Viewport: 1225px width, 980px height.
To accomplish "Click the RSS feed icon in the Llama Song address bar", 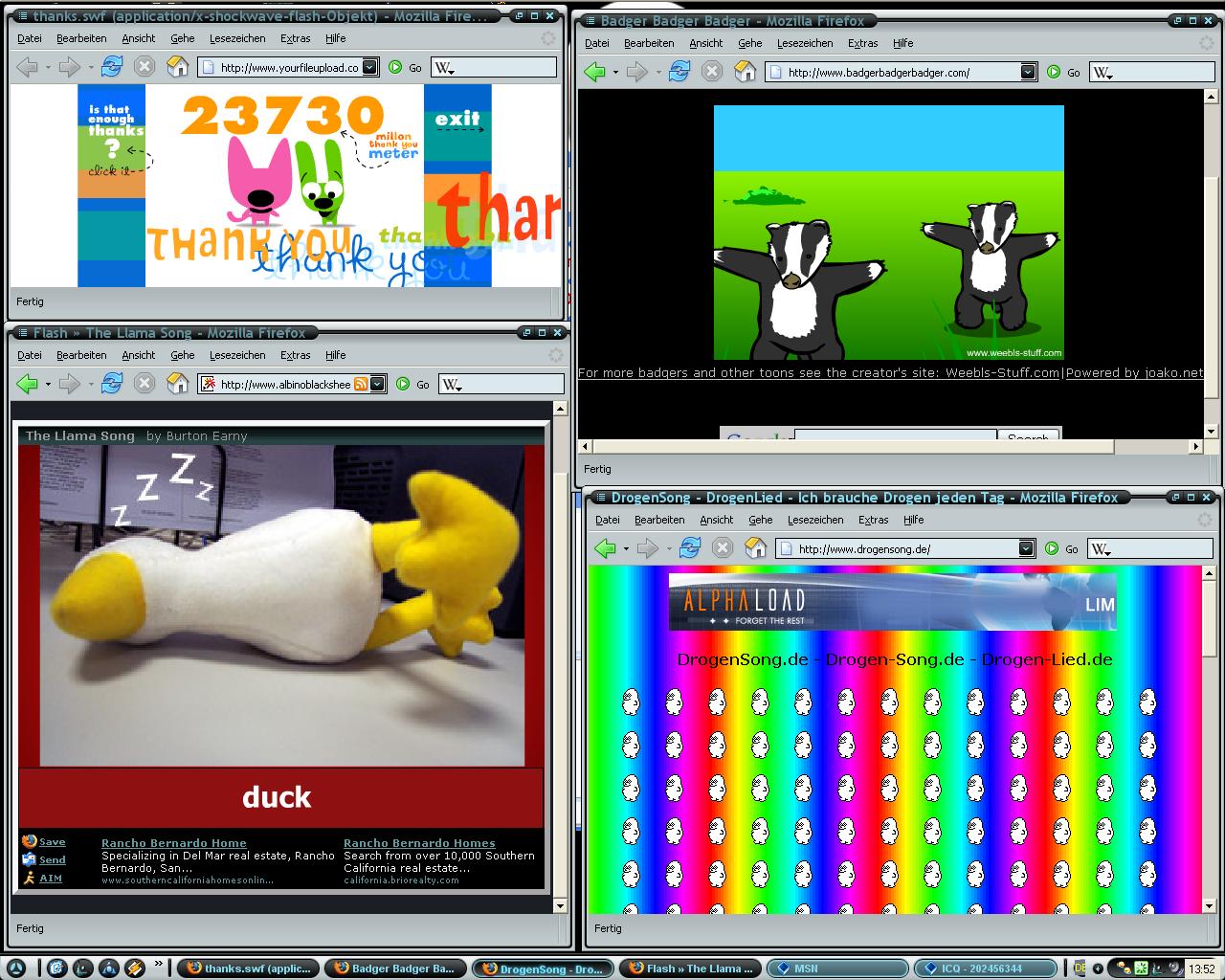I will 361,384.
